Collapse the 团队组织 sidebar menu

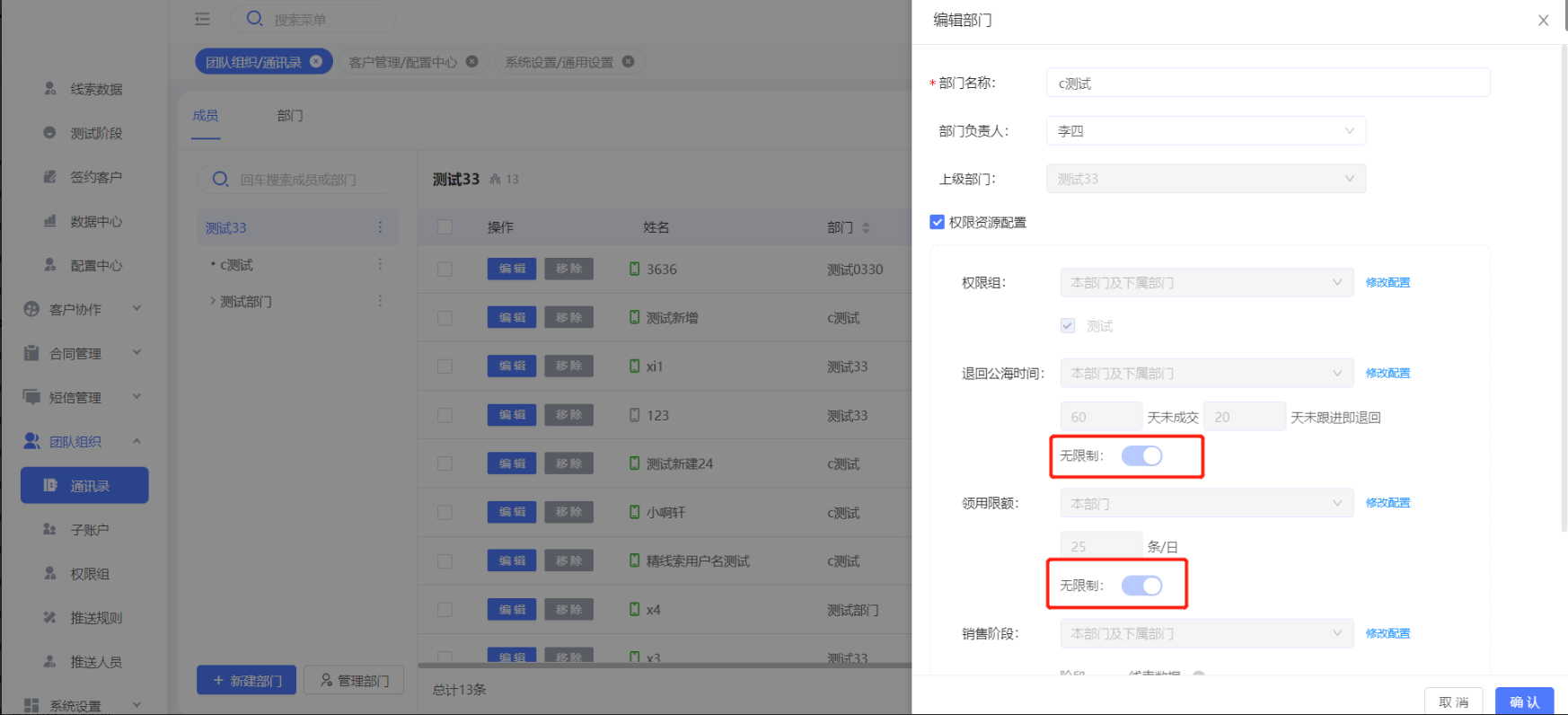(x=137, y=441)
